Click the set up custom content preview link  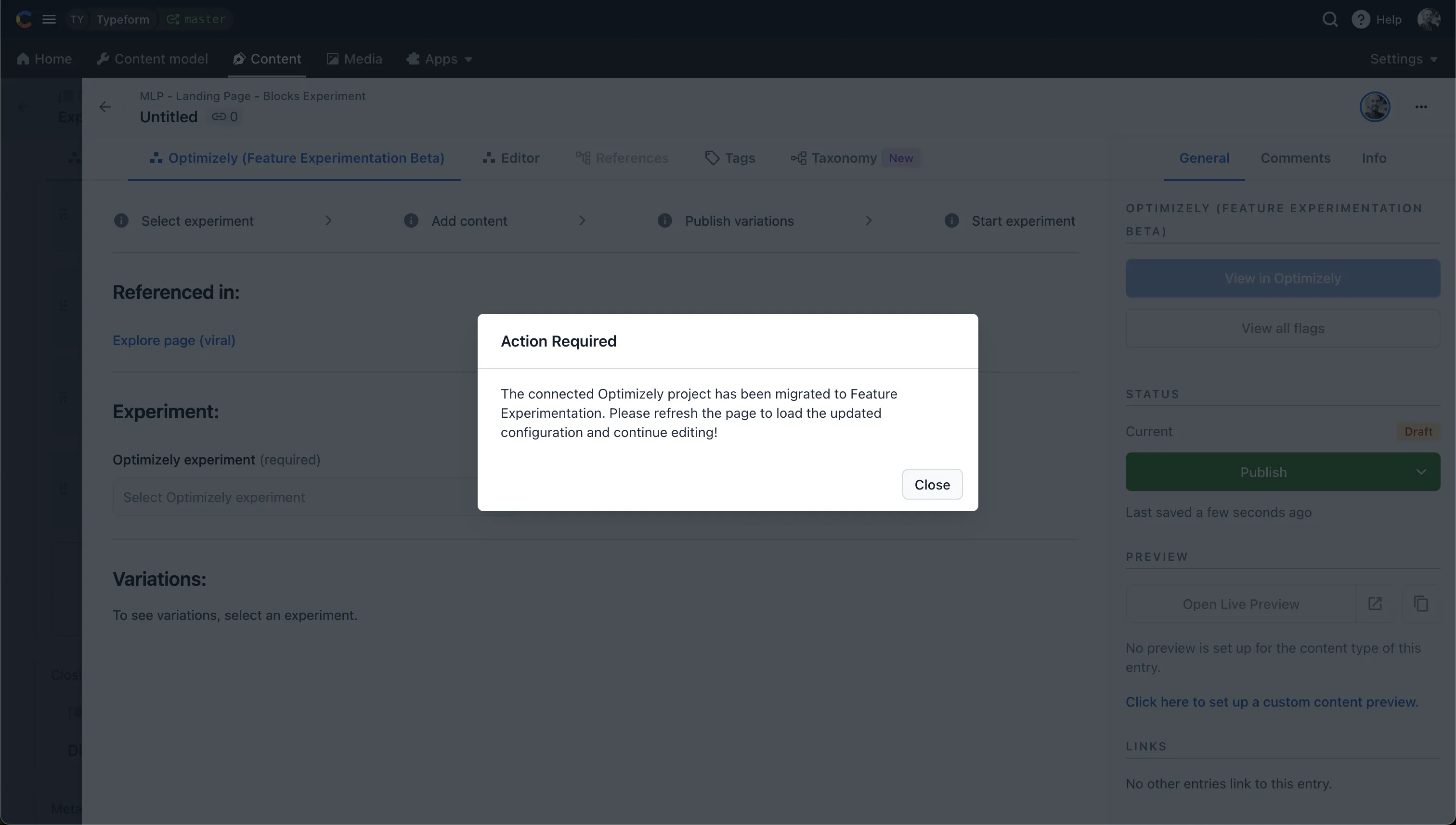tap(1272, 702)
